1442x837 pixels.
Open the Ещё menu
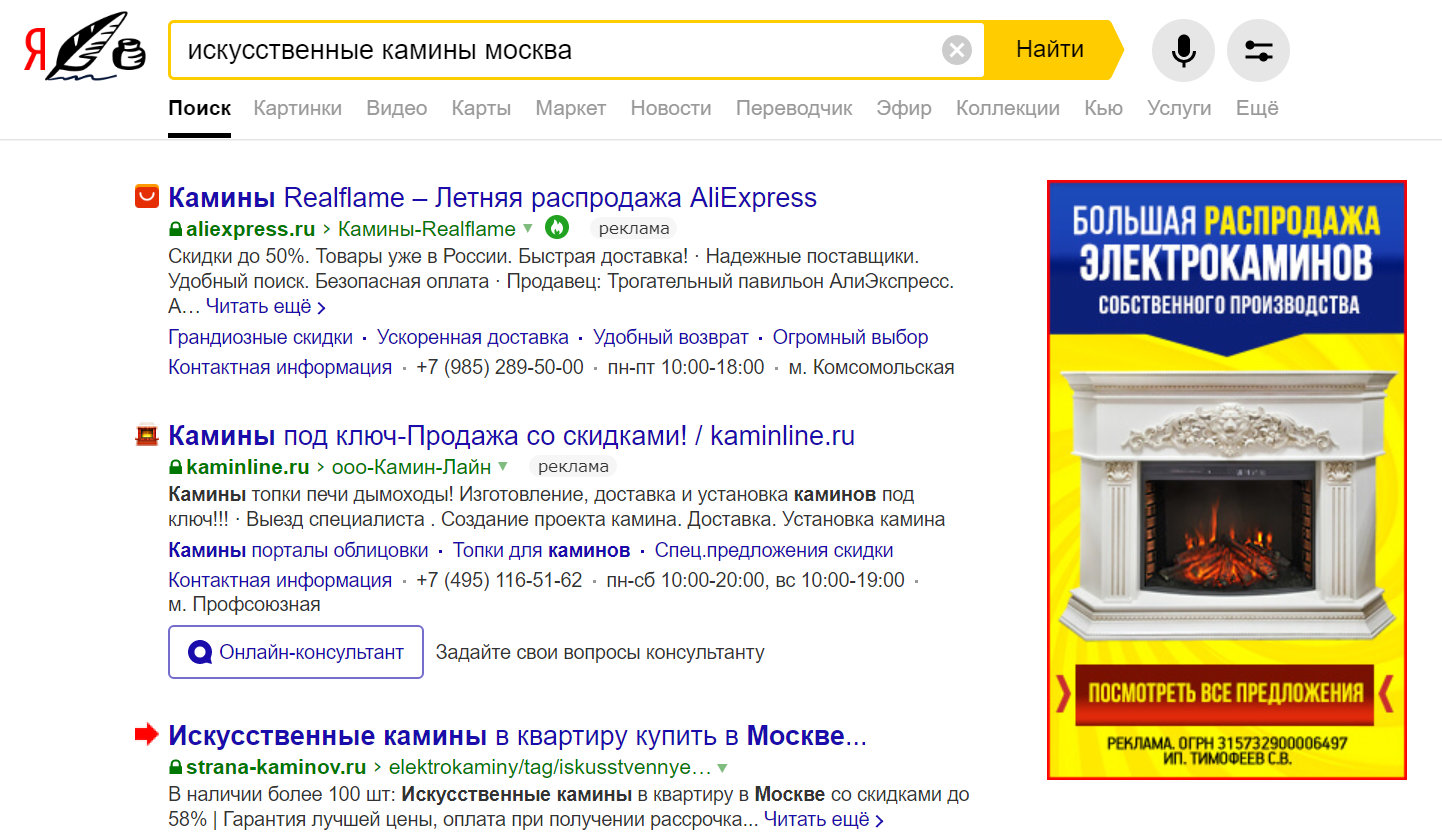click(x=1257, y=108)
